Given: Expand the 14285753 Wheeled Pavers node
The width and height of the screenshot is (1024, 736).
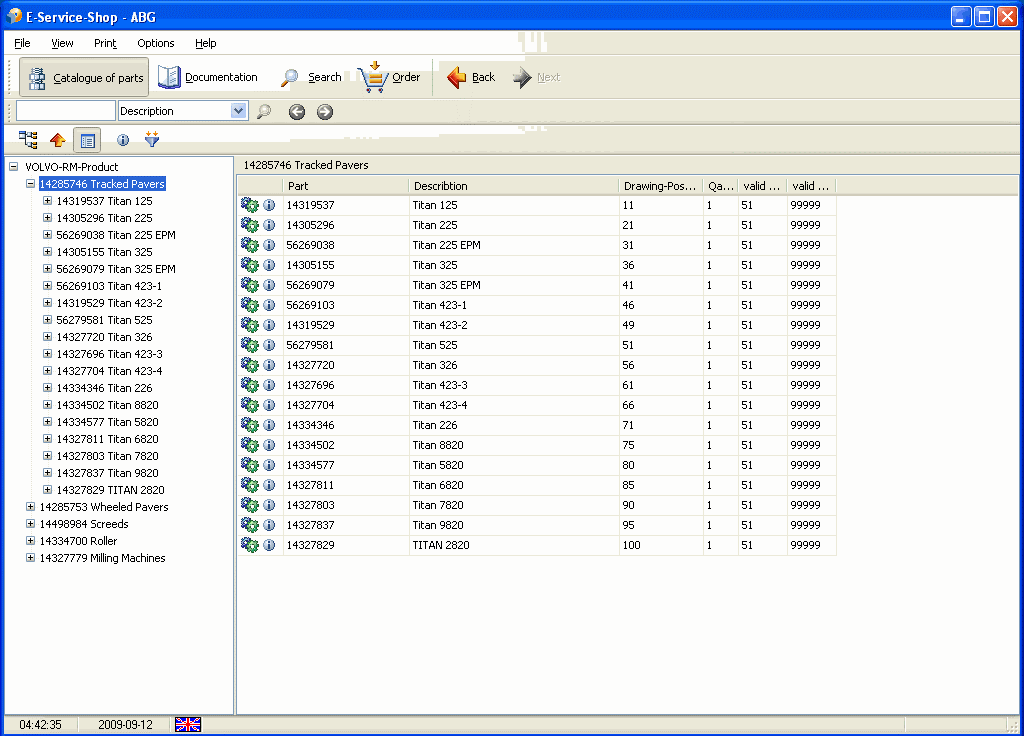Looking at the screenshot, I should pos(30,506).
